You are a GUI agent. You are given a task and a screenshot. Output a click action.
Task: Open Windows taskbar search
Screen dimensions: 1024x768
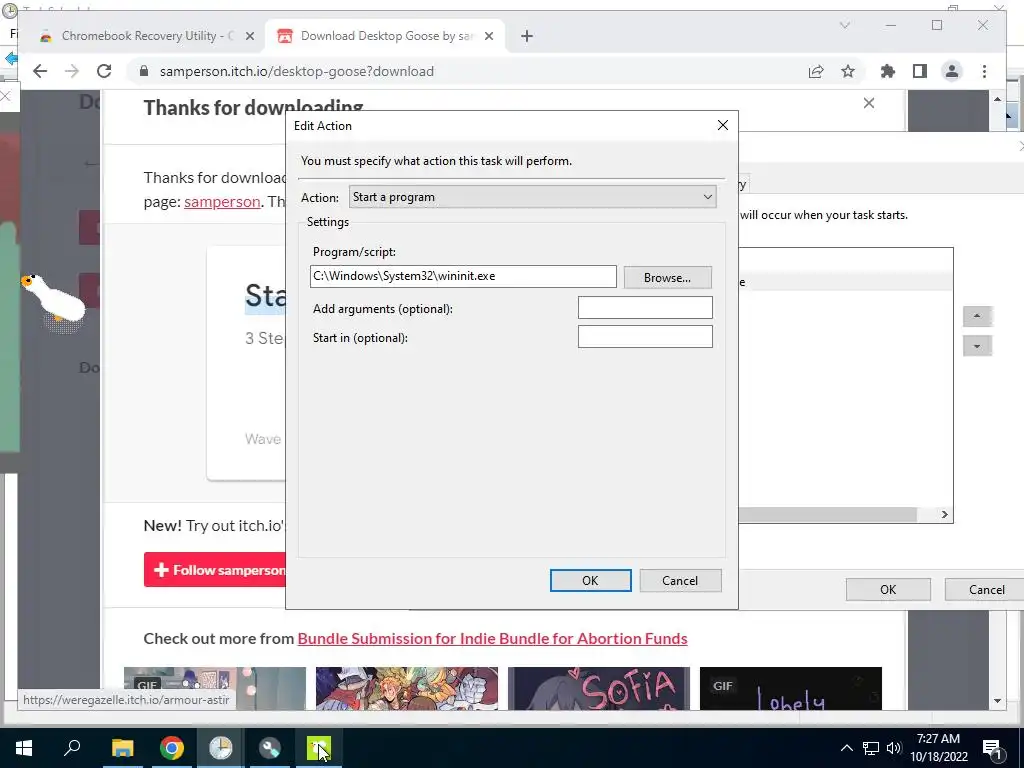72,748
